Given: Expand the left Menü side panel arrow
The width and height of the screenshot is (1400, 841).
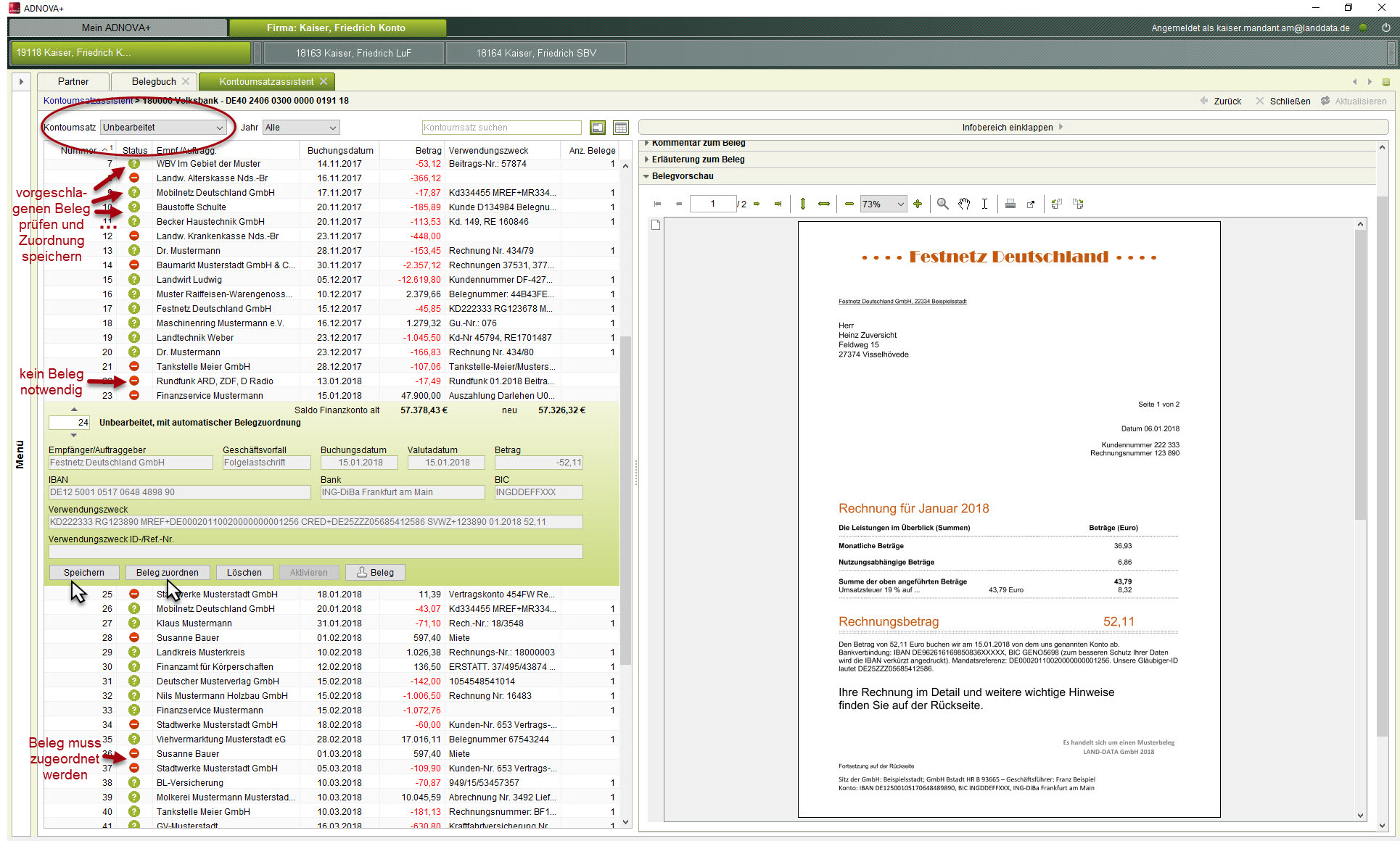Looking at the screenshot, I should (x=21, y=81).
